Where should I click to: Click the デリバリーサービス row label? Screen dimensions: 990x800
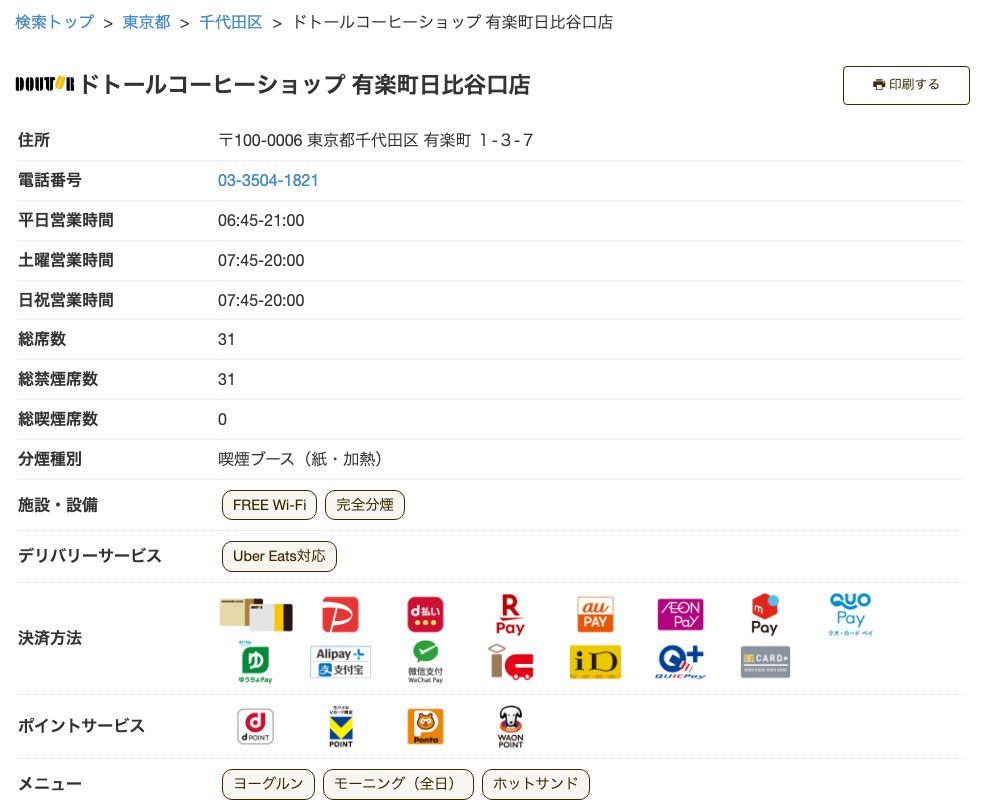point(90,556)
